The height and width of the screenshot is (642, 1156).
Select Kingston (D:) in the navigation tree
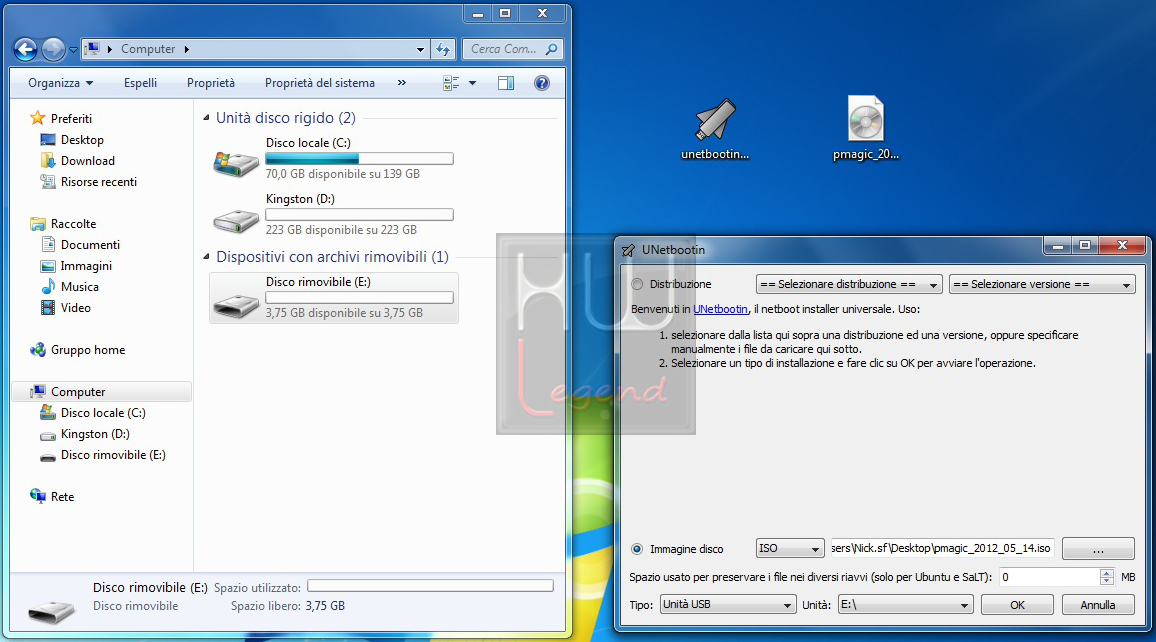tap(95, 434)
